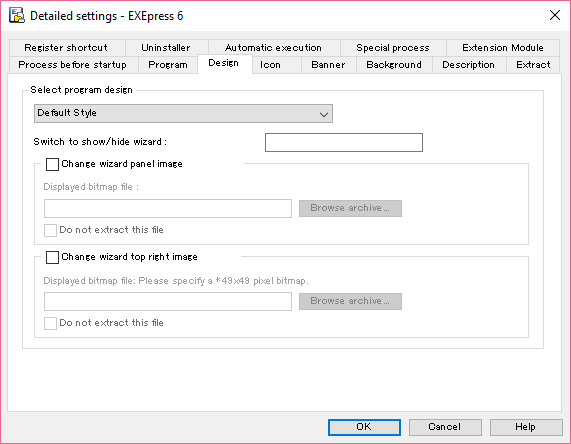Image resolution: width=571 pixels, height=444 pixels.
Task: Open the Program tab
Action: tap(168, 65)
